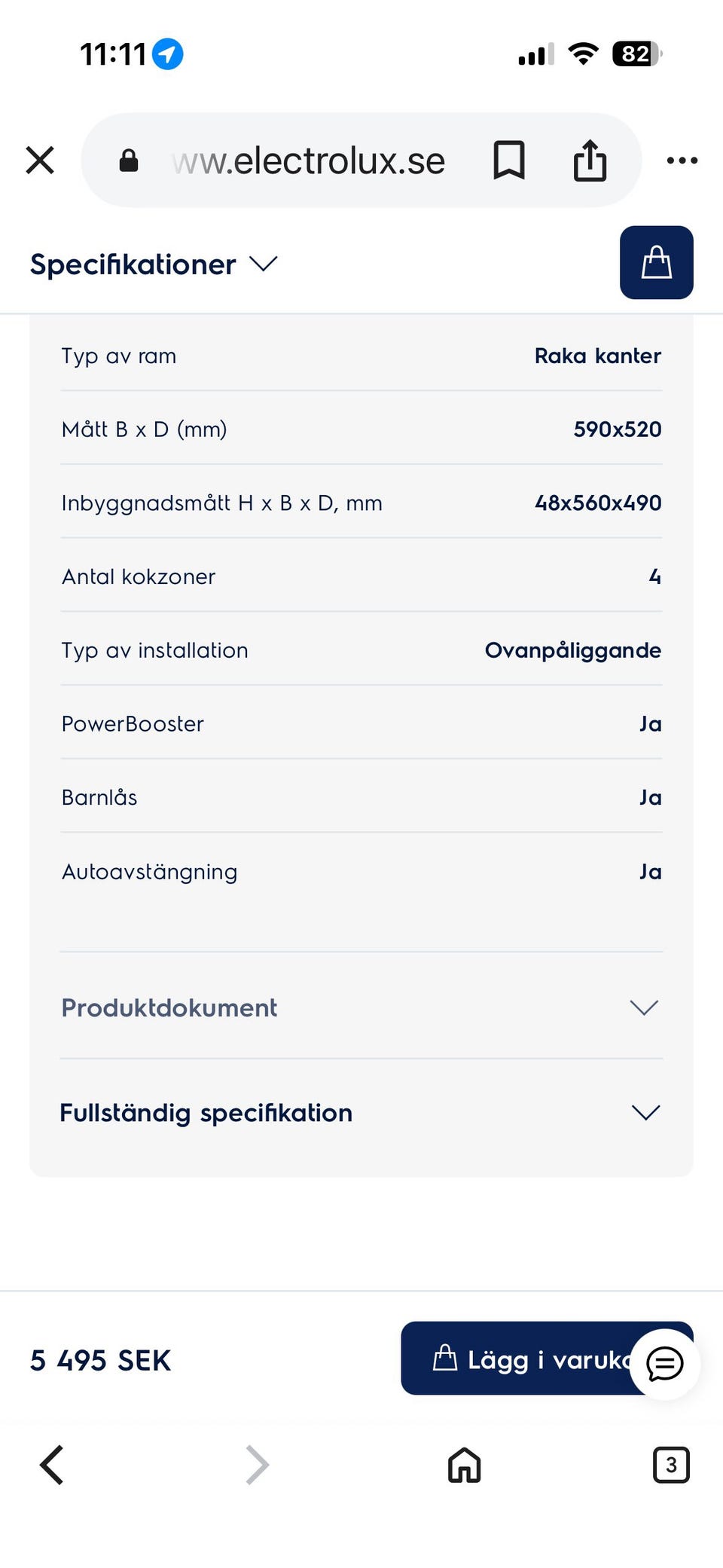The height and width of the screenshot is (1568, 723).
Task: Open the shopping bag cart button
Action: click(x=656, y=262)
